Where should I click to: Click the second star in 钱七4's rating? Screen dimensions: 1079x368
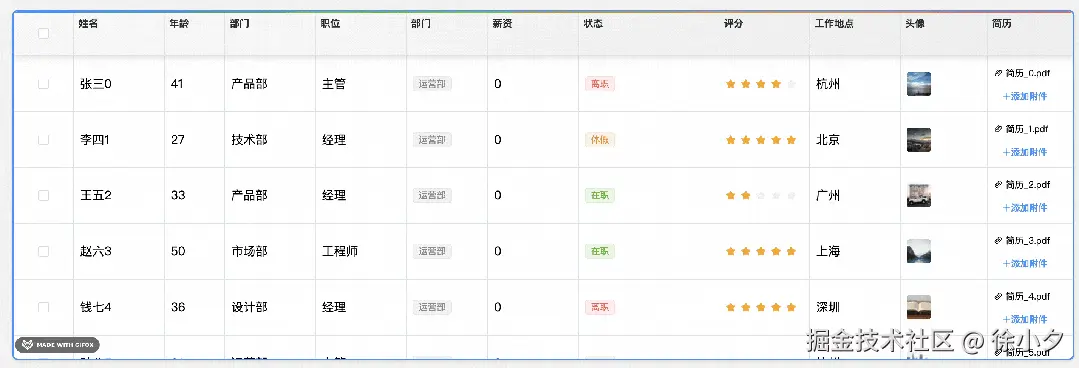coord(745,307)
